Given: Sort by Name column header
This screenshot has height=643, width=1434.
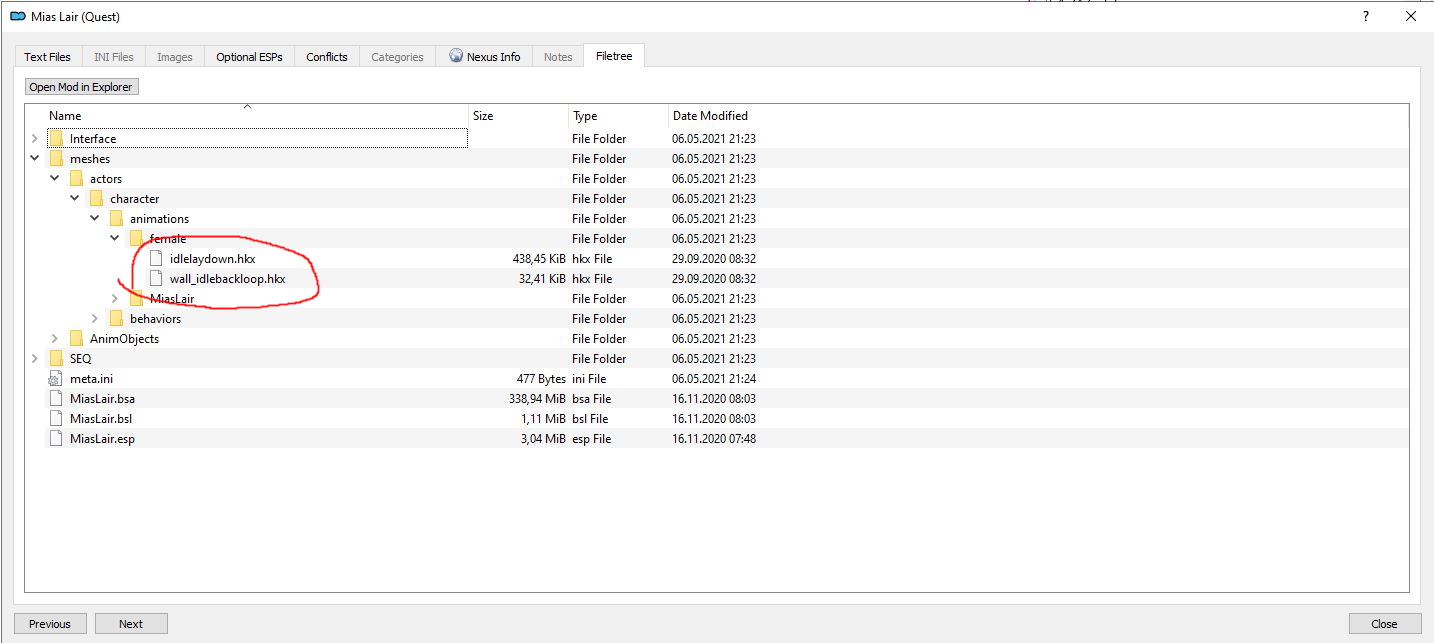Looking at the screenshot, I should 247,116.
